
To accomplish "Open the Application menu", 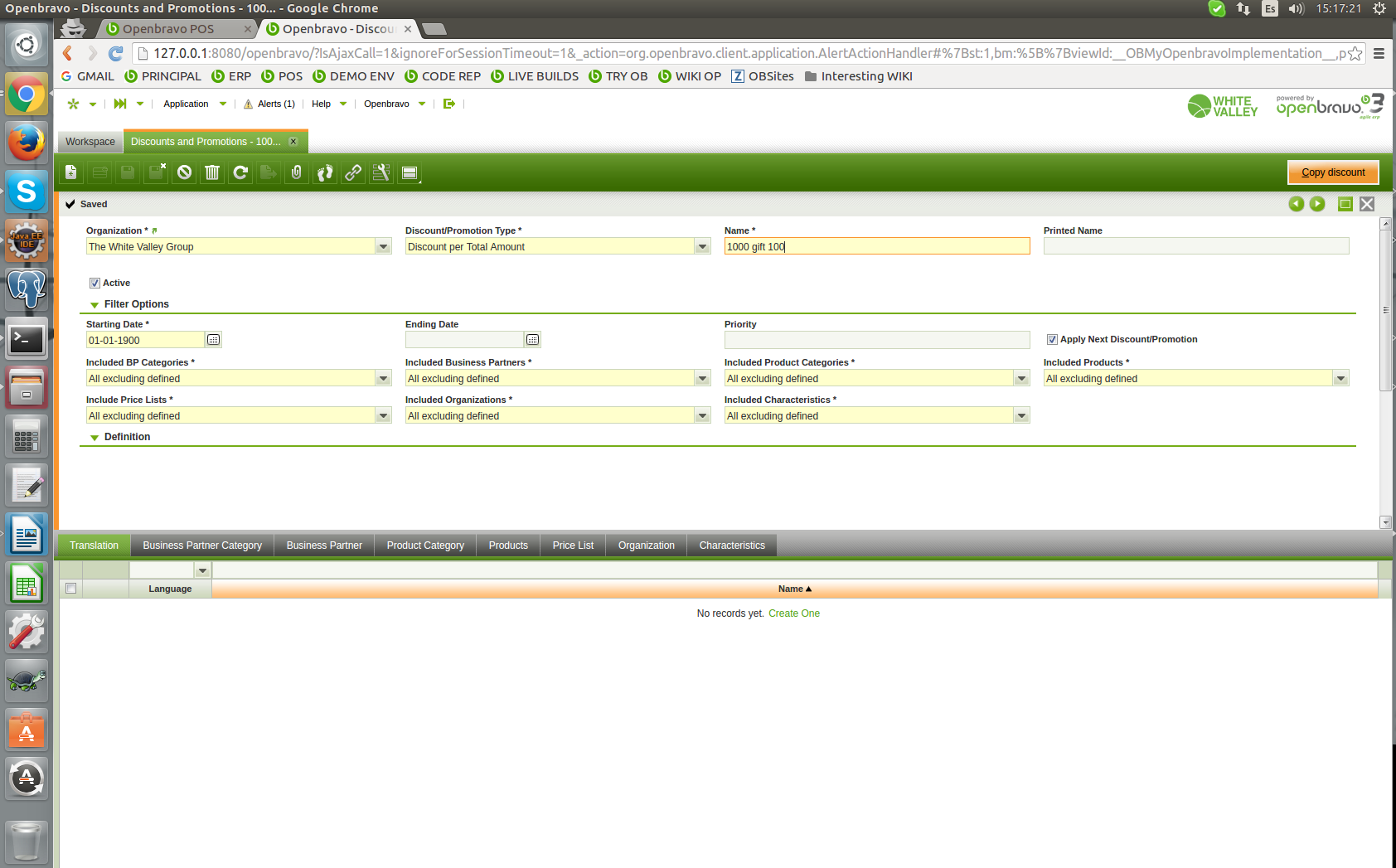I will point(187,104).
